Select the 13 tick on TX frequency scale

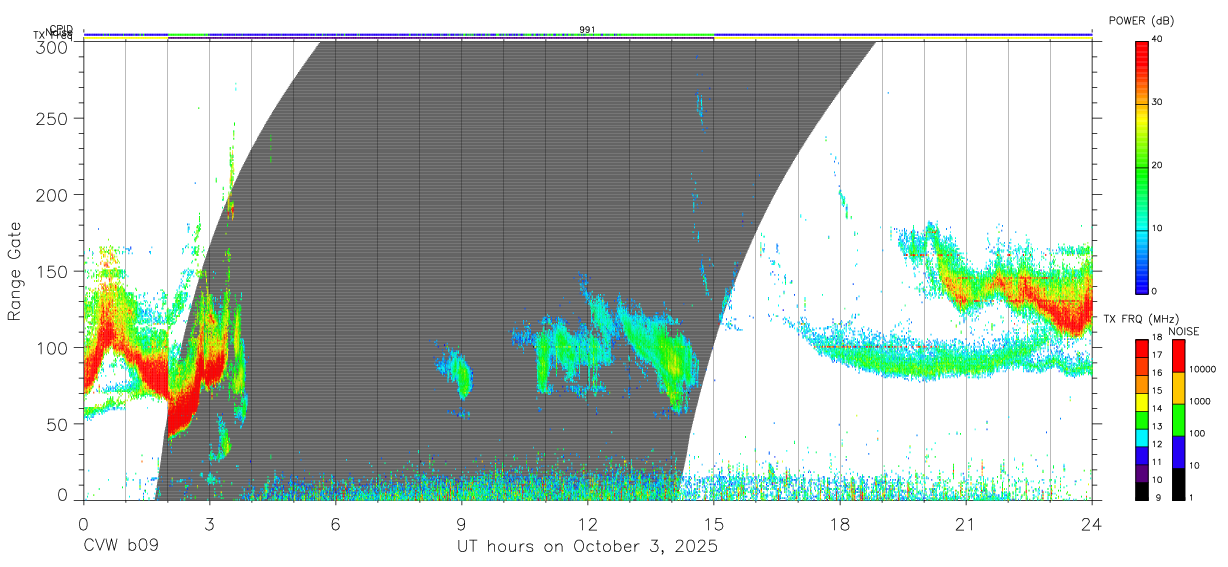coord(1156,426)
